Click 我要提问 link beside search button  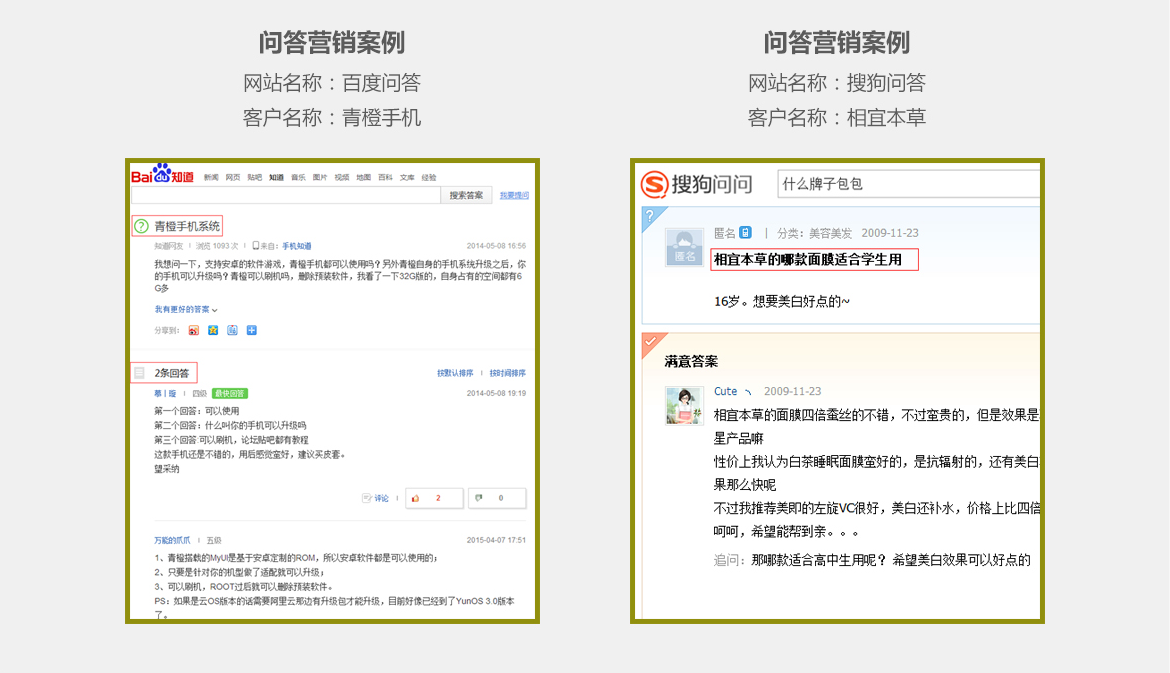click(514, 195)
